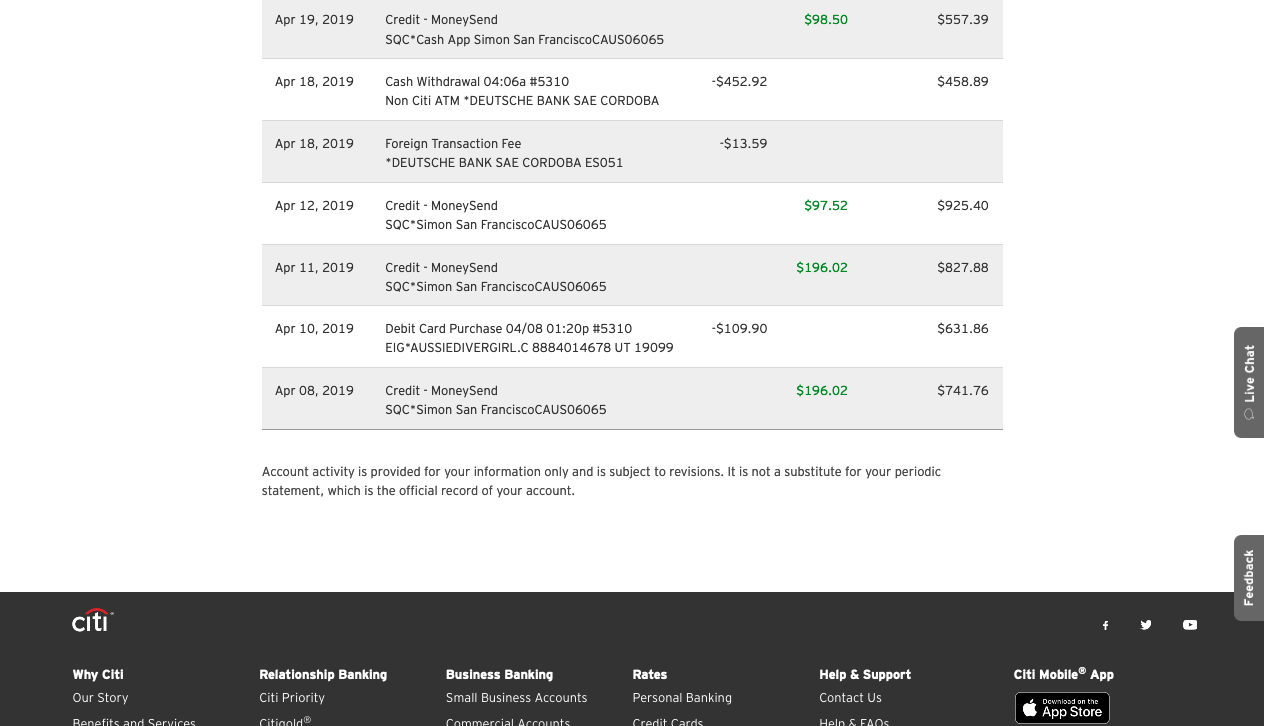Open Citi's Facebook page icon

[1105, 625]
